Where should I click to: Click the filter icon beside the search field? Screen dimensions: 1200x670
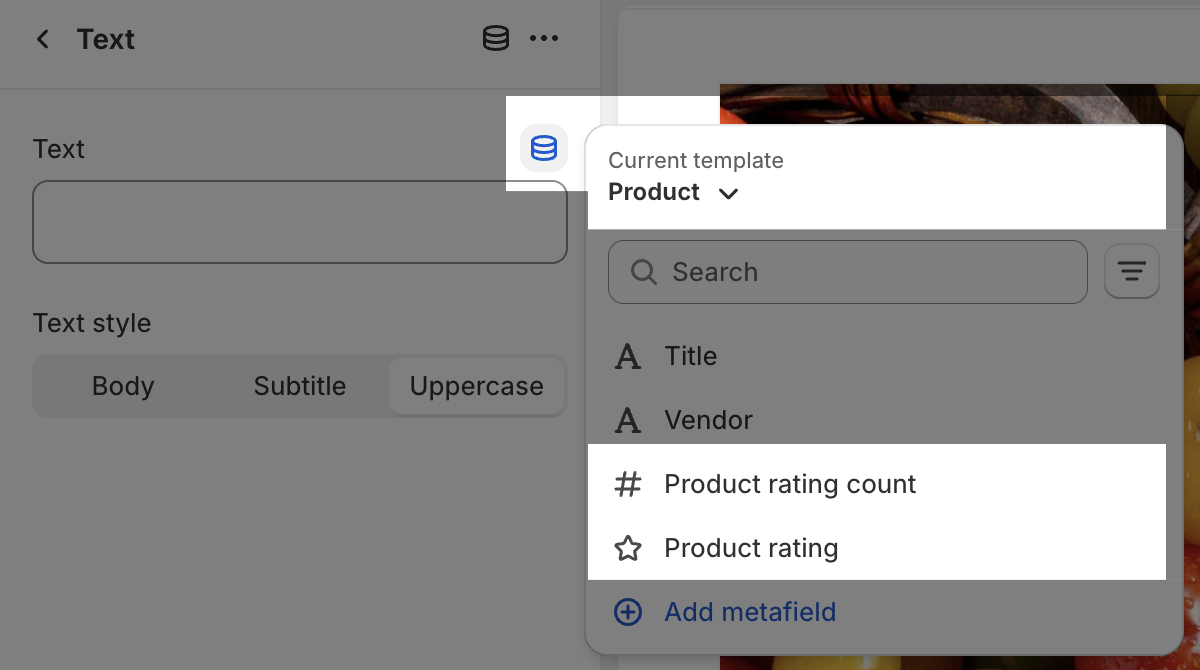(1131, 271)
